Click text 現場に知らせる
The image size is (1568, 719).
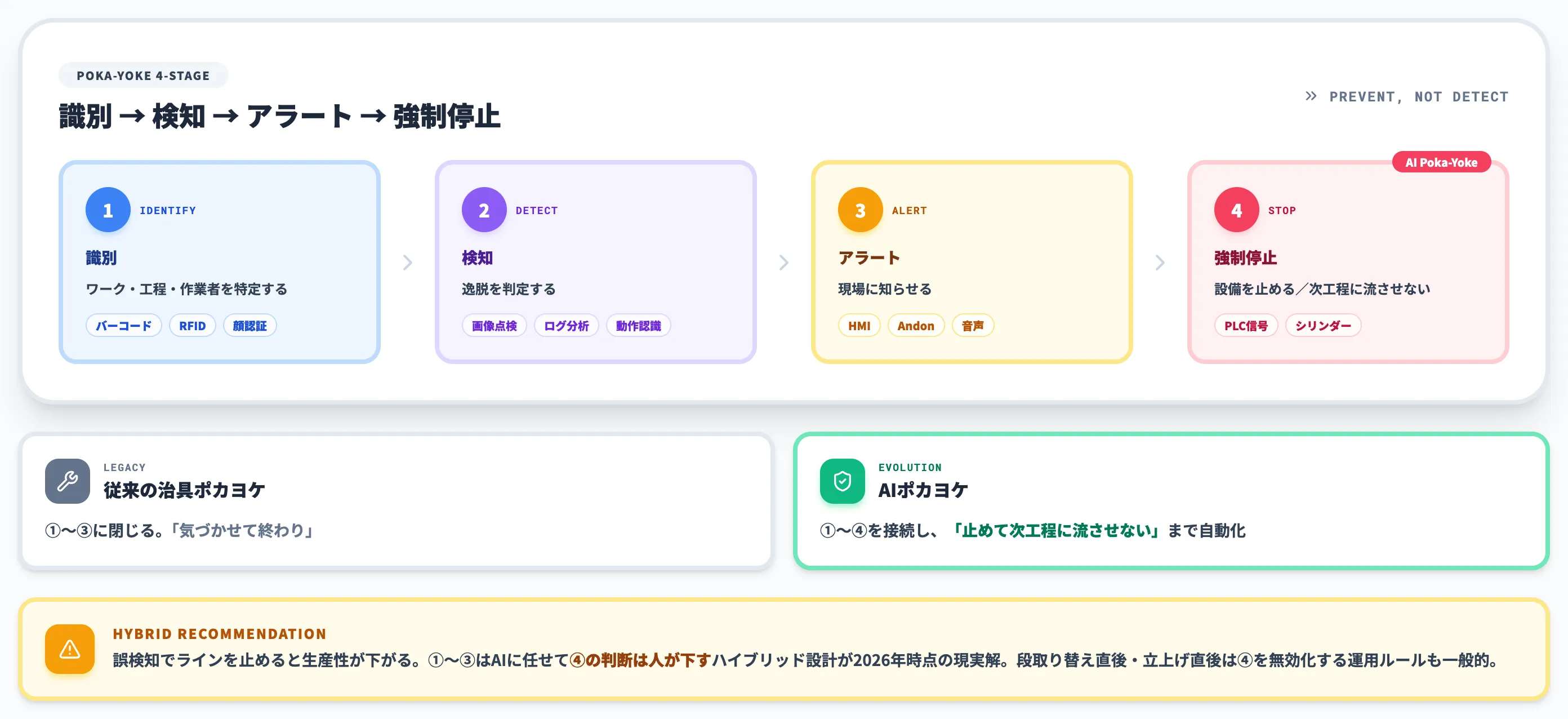point(885,289)
